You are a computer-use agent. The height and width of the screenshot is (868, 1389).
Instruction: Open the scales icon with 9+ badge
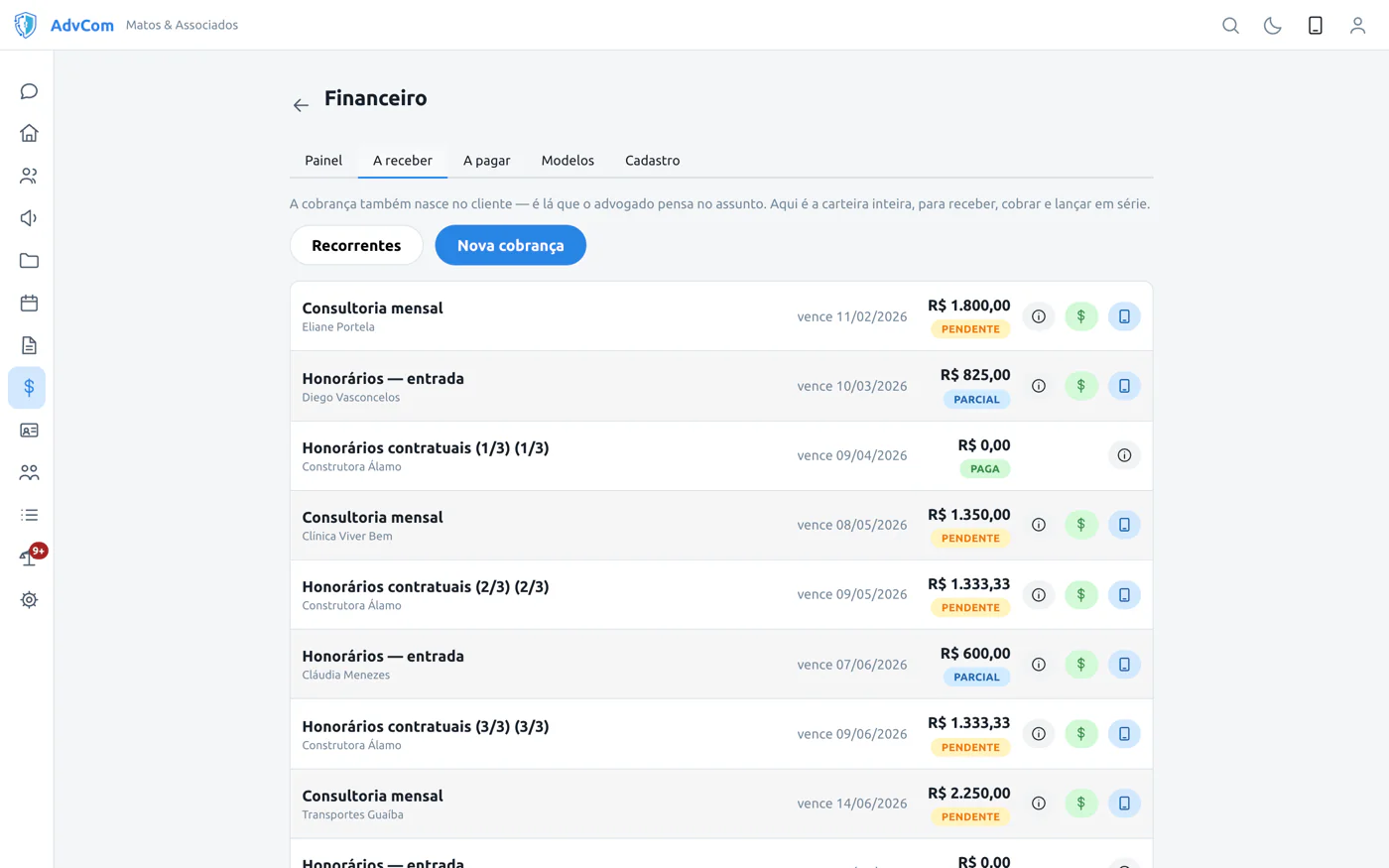coord(29,558)
